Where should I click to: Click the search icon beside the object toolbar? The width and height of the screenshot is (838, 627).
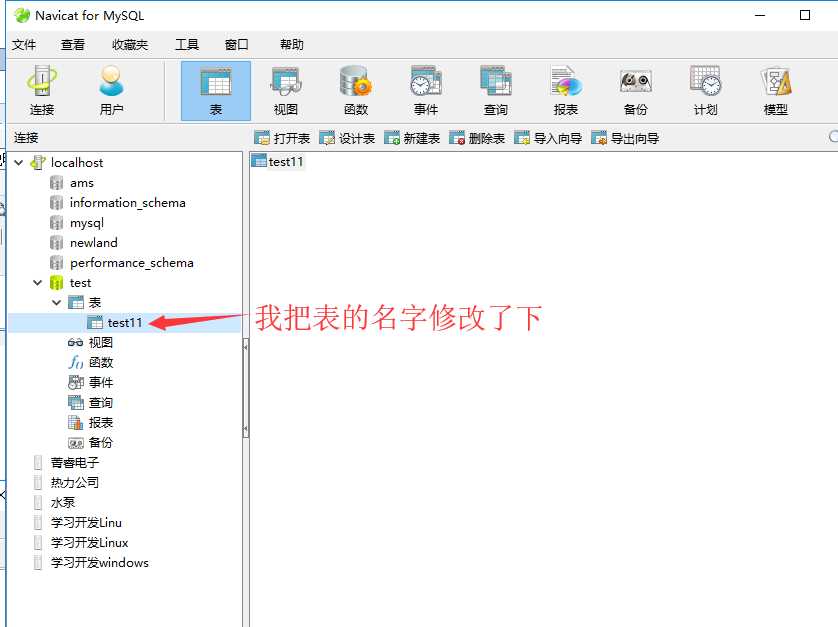[x=833, y=137]
